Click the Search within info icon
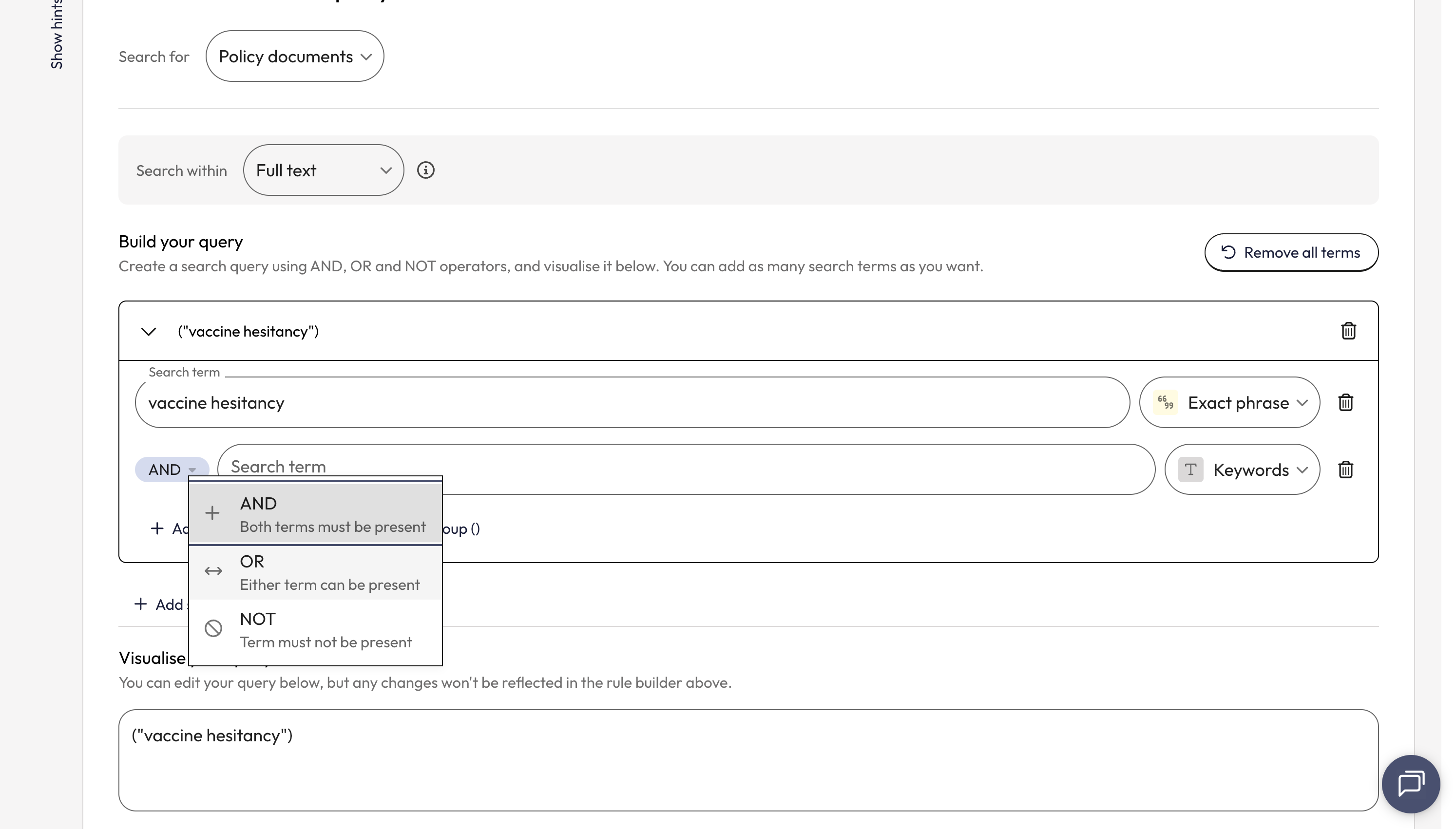This screenshot has height=829, width=1456. tap(426, 170)
